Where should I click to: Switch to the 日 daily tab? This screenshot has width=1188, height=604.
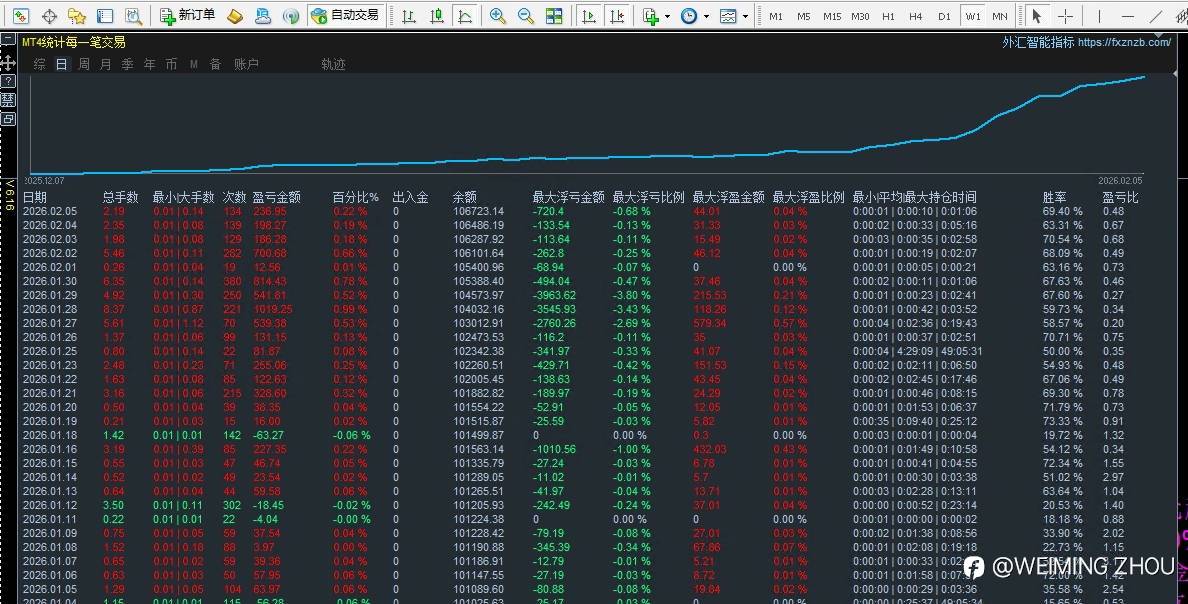tap(61, 64)
